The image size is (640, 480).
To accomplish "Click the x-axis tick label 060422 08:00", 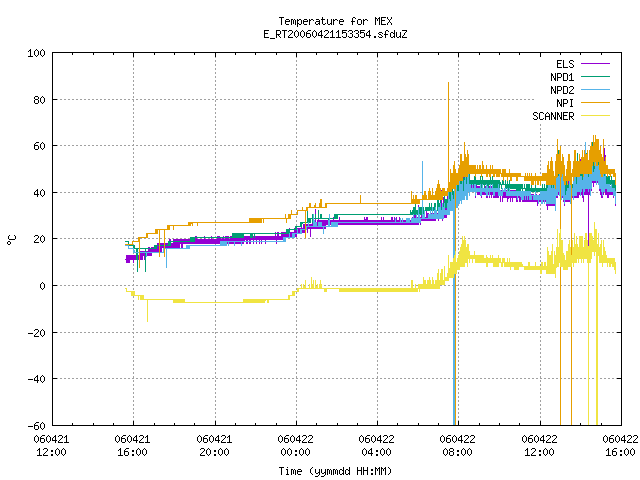I will [458, 446].
